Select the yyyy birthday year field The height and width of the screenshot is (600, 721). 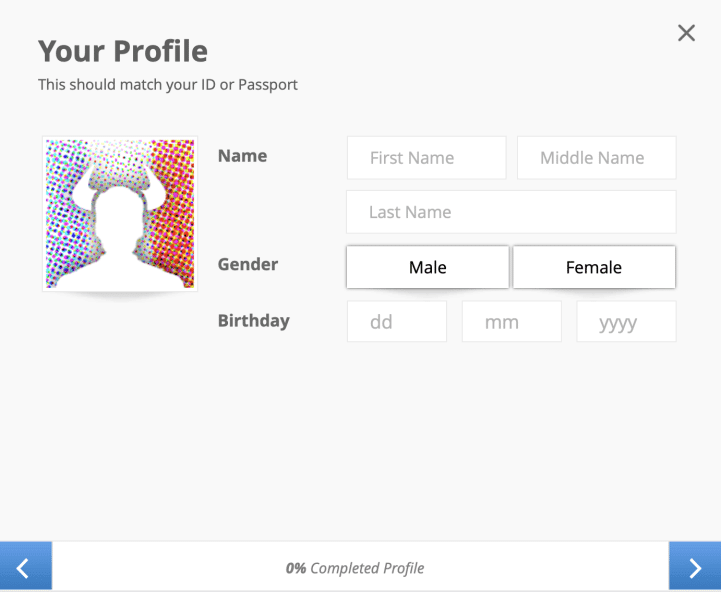coord(626,322)
